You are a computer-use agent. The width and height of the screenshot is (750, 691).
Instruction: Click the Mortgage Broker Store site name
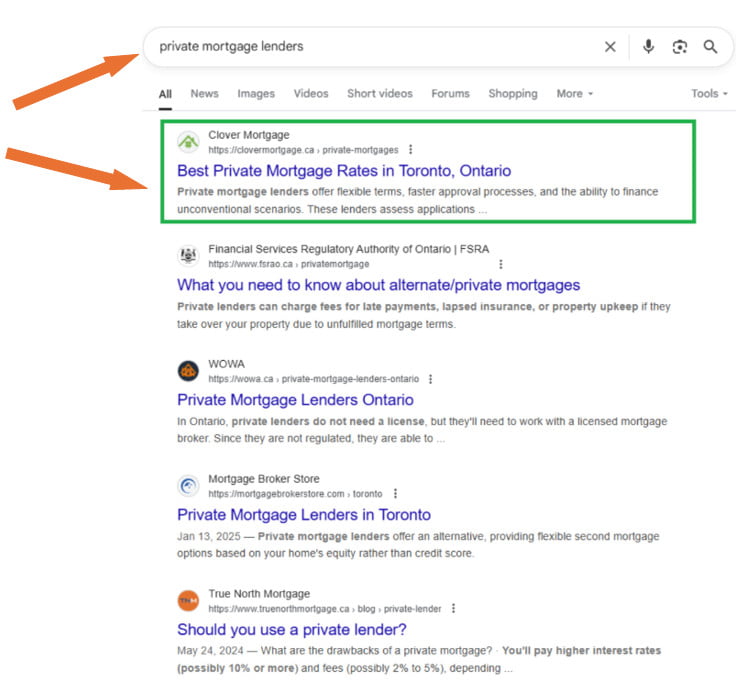coord(264,479)
